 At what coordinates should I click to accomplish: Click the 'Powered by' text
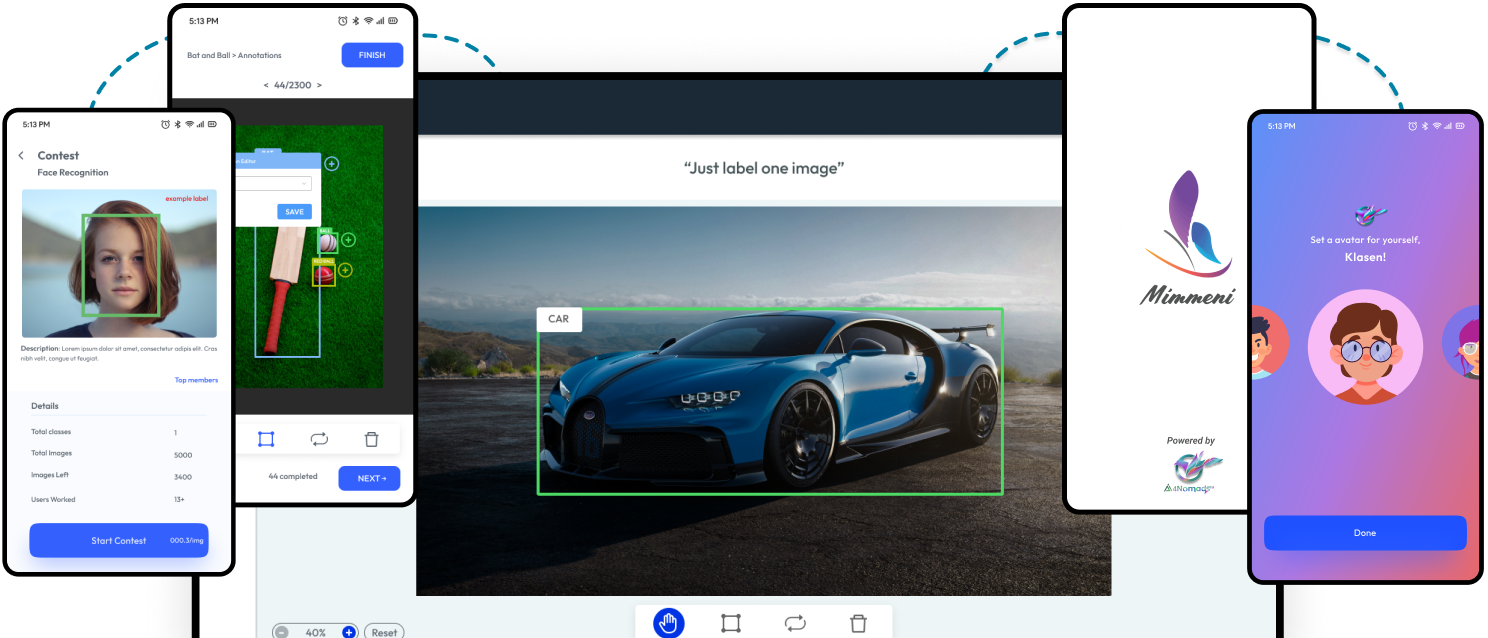1190,440
